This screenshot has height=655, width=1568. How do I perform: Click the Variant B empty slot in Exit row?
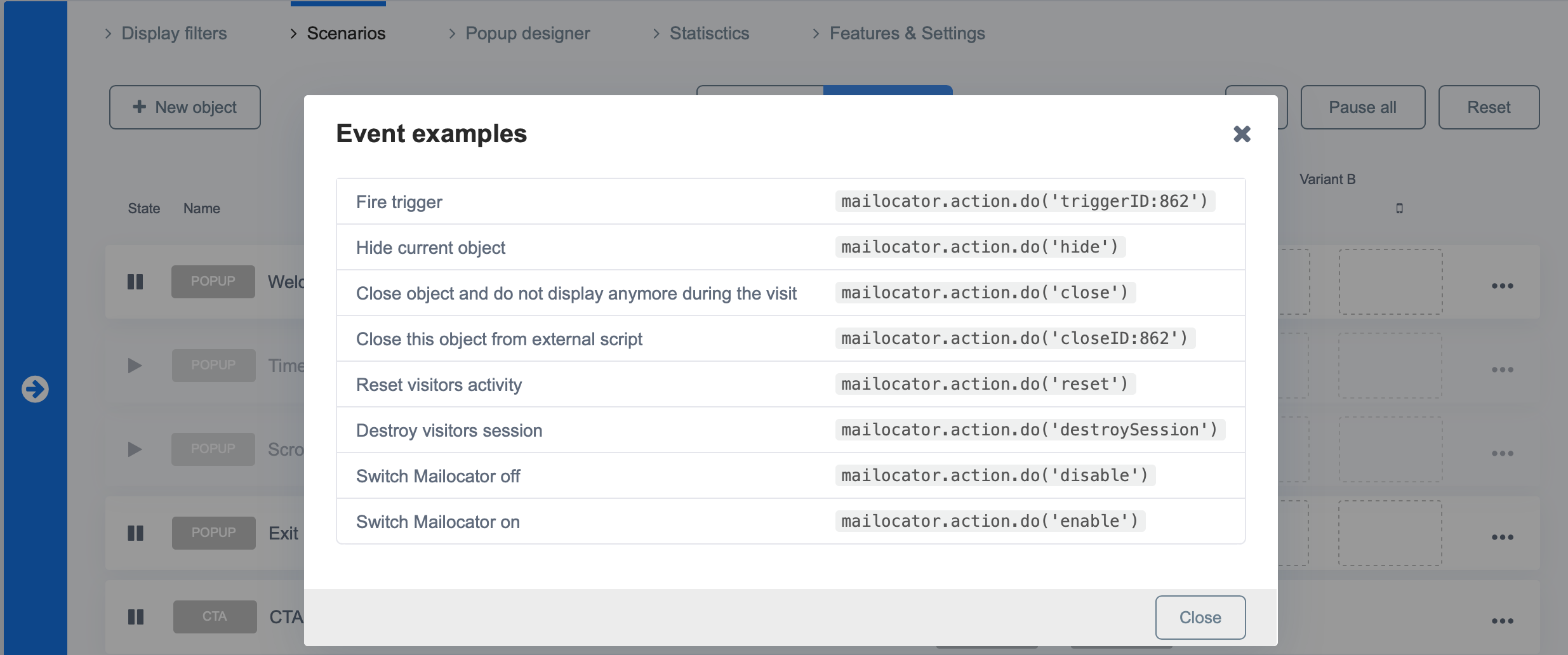(1390, 533)
